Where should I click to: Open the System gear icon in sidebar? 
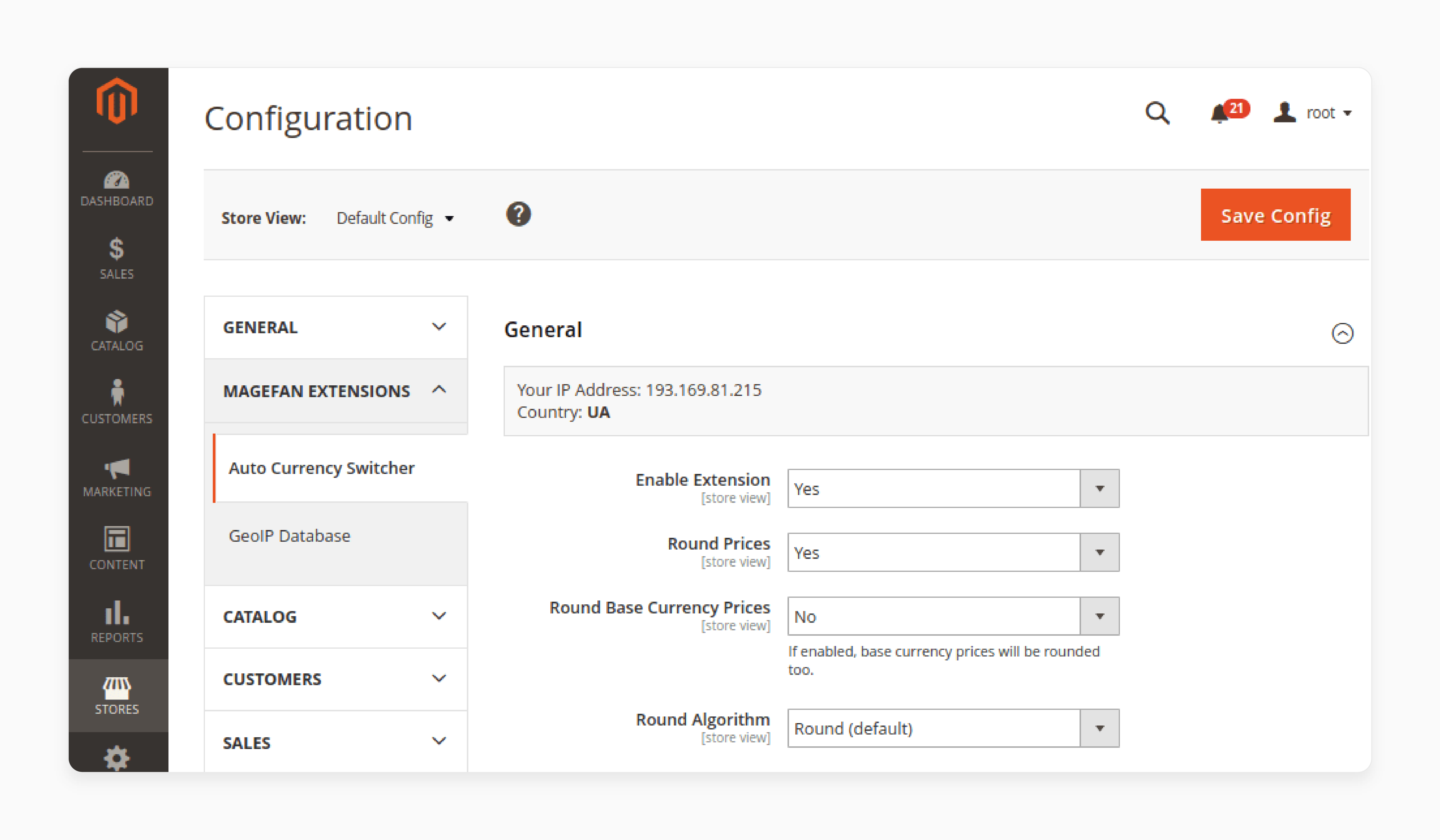[x=117, y=758]
